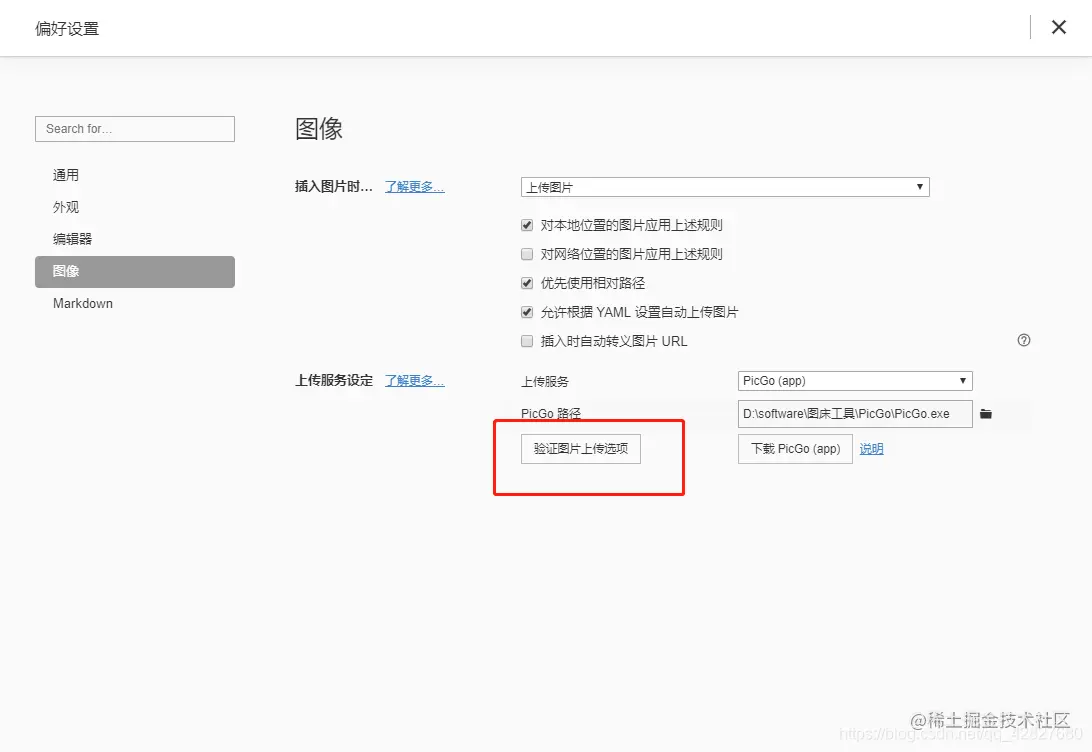Click the 上传服务设定 label

334,381
